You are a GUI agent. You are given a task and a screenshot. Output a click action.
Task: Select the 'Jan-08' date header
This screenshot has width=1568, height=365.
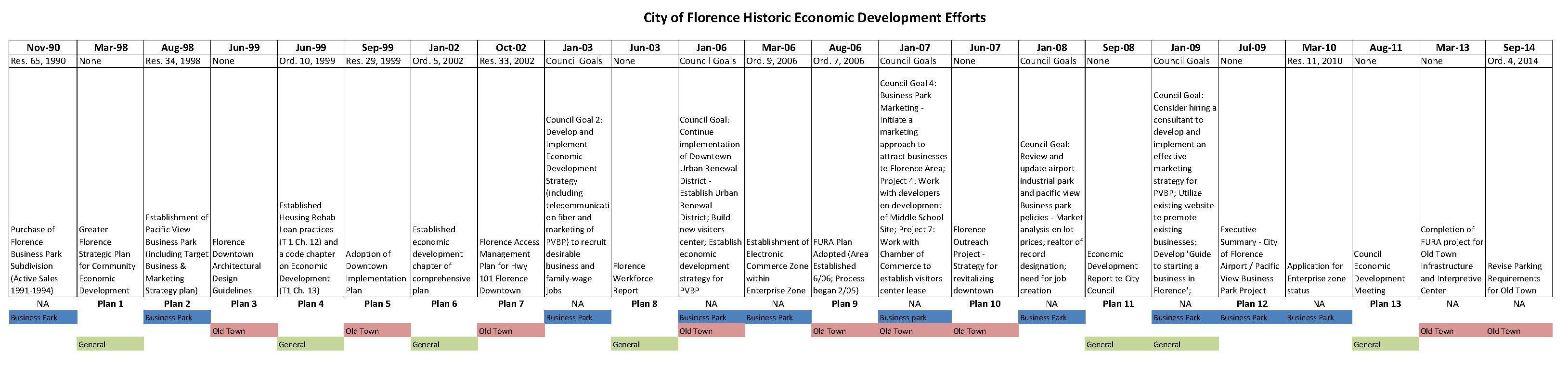1051,48
